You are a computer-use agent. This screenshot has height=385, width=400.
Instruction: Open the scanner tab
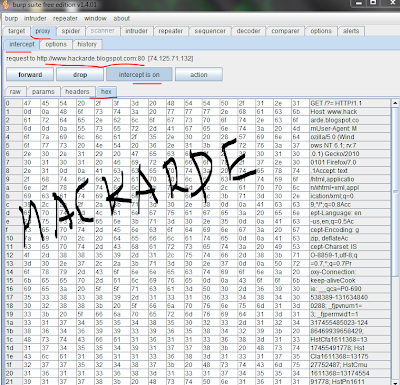[x=103, y=31]
